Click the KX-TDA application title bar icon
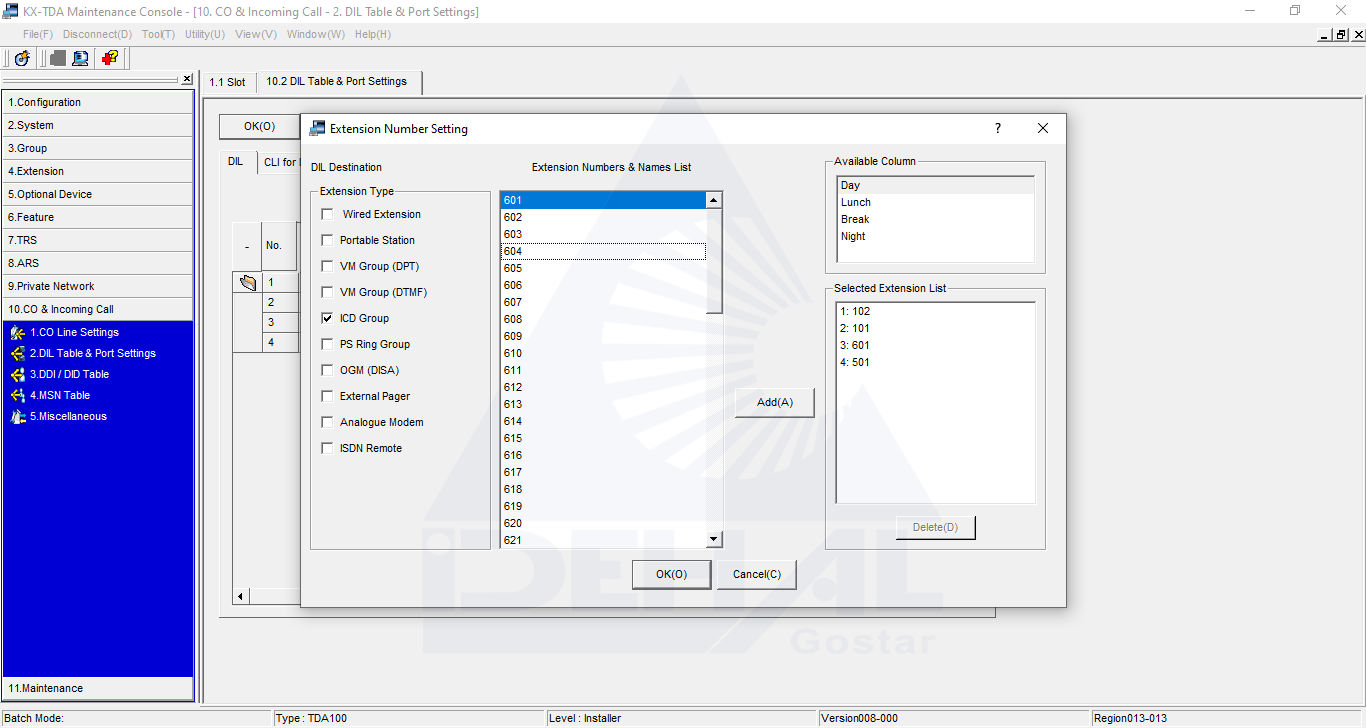This screenshot has height=728, width=1366. coord(11,11)
